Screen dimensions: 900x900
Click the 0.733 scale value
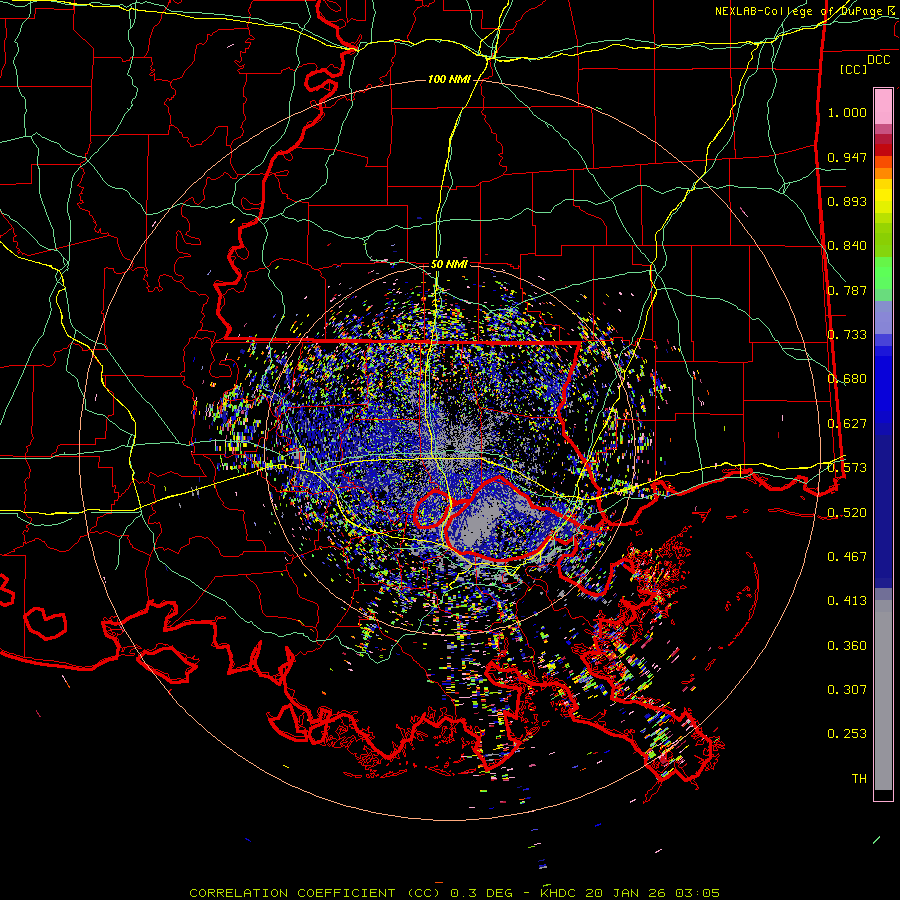click(x=847, y=335)
